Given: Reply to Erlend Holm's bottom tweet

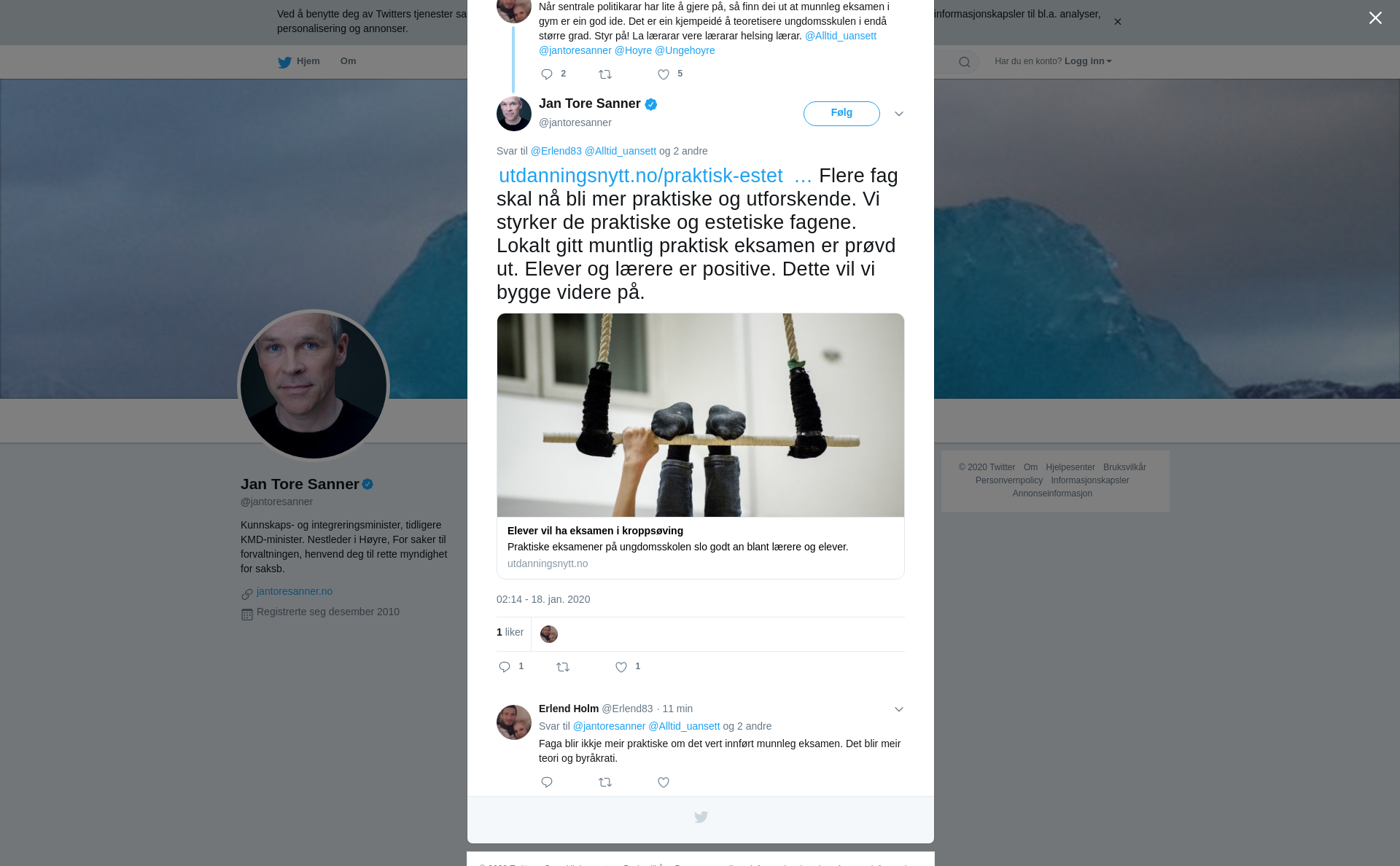Looking at the screenshot, I should pos(547,782).
